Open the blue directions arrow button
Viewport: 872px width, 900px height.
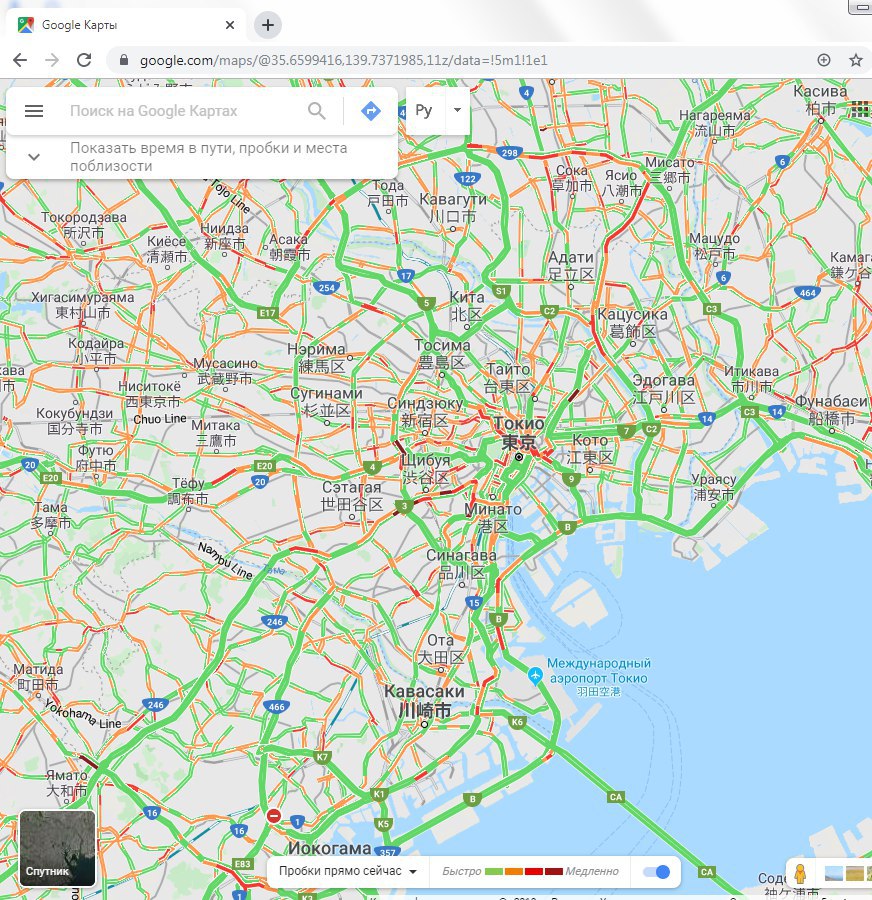point(371,111)
